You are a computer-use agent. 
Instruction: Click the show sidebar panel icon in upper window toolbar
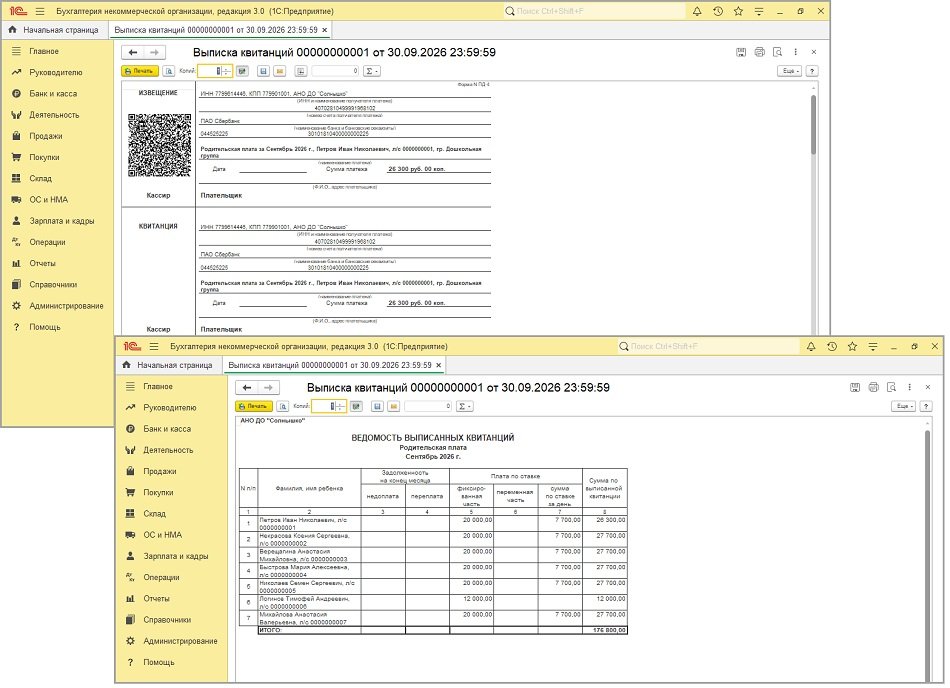point(301,71)
